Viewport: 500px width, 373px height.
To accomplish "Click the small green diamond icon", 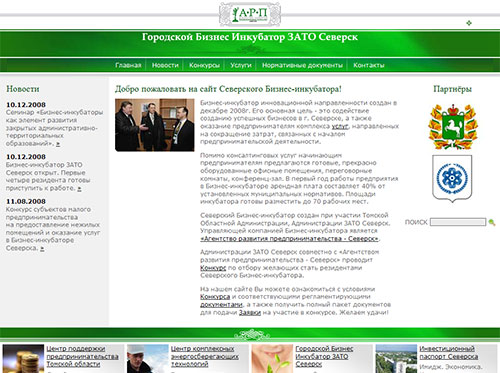I will pos(469,23).
